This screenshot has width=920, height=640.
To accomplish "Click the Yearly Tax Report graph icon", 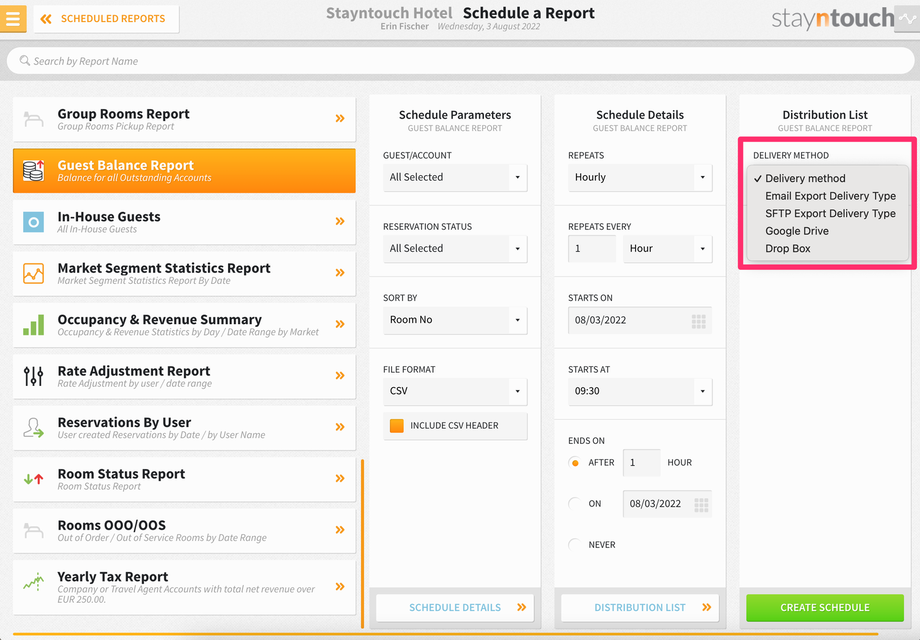I will [33, 582].
